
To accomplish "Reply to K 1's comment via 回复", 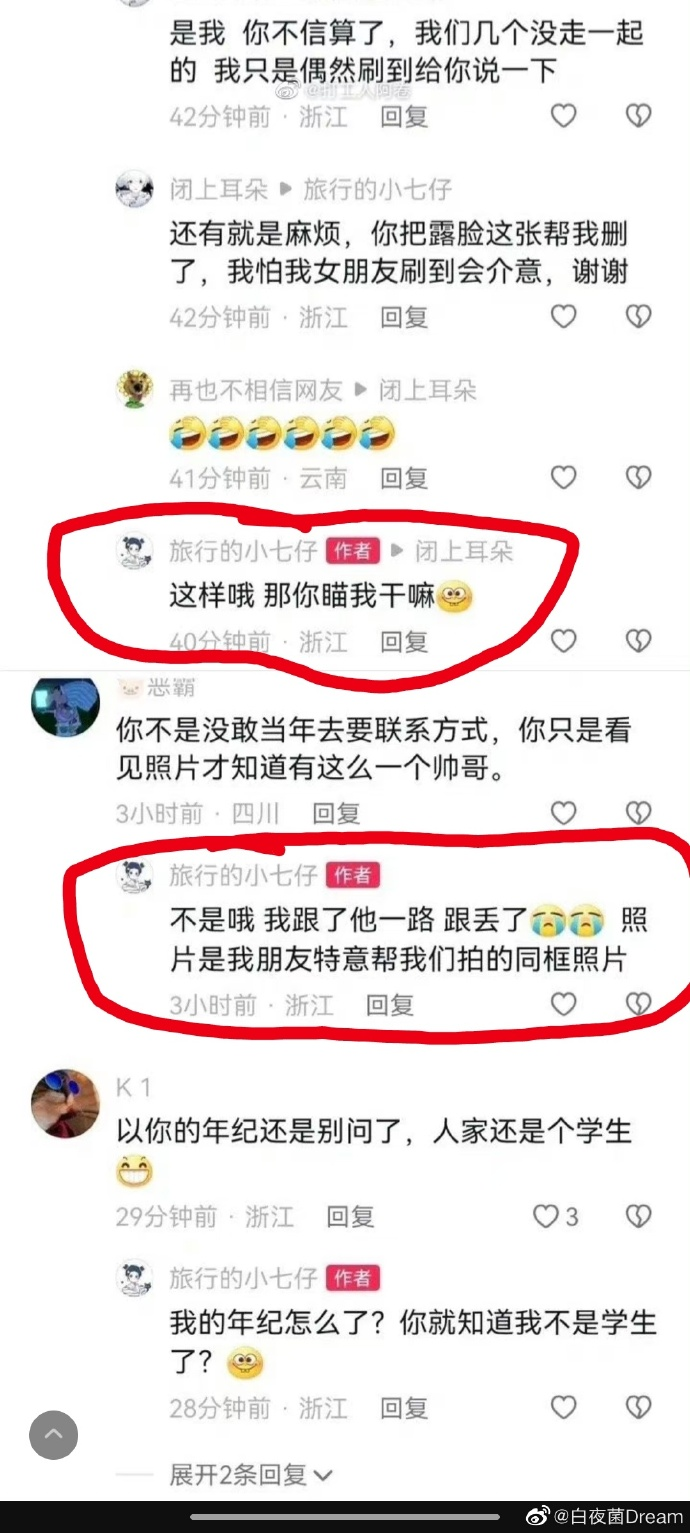I will (350, 1217).
